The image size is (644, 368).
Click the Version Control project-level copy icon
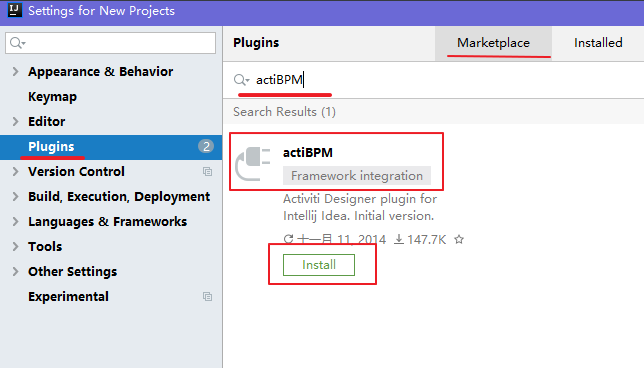(207, 172)
